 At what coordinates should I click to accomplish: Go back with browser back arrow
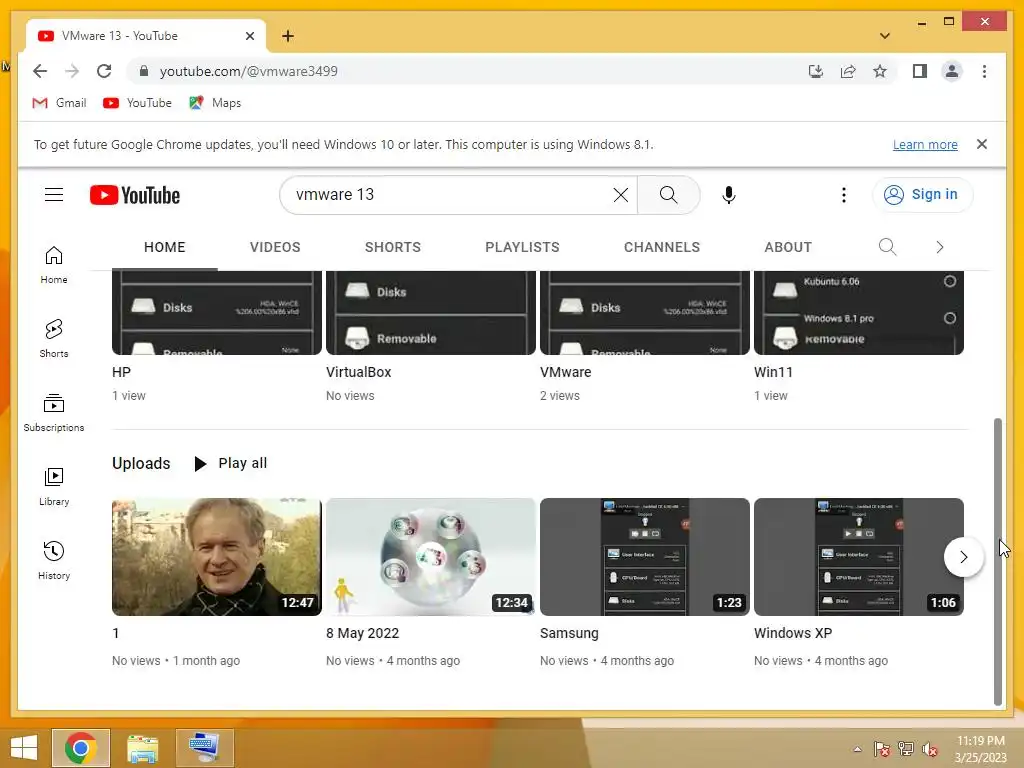(40, 71)
